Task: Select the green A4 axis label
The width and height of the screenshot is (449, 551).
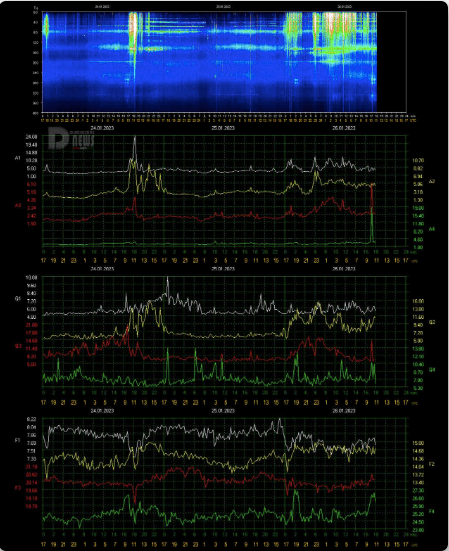Action: coord(432,229)
